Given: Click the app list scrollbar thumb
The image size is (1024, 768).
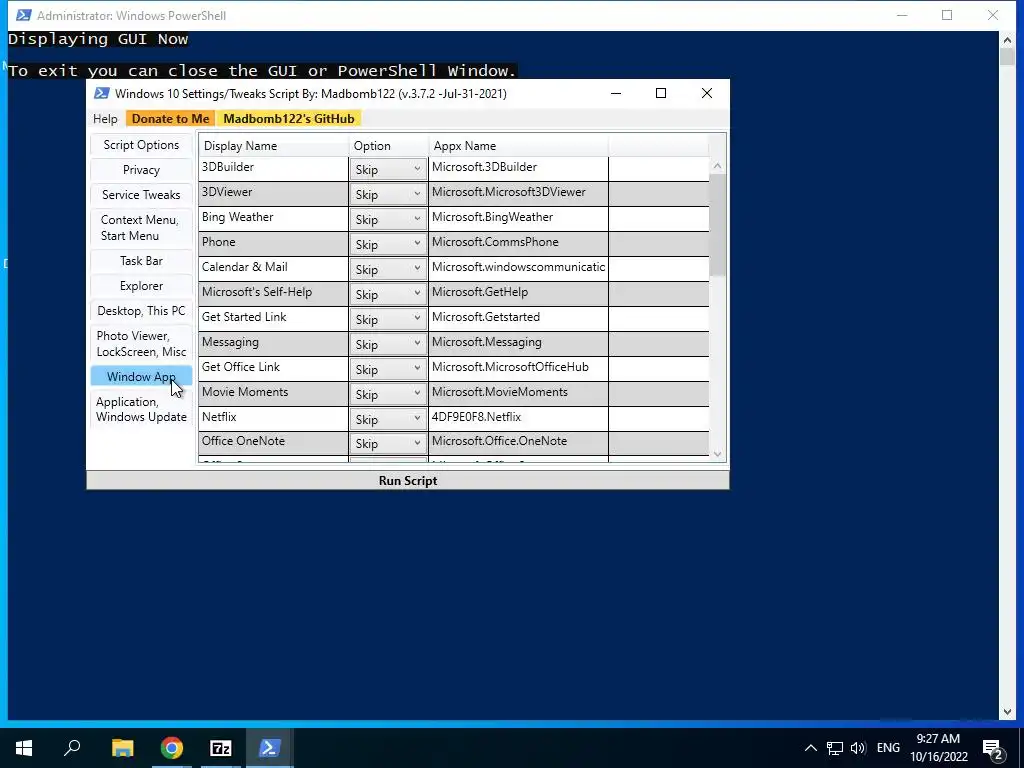Looking at the screenshot, I should [x=718, y=225].
